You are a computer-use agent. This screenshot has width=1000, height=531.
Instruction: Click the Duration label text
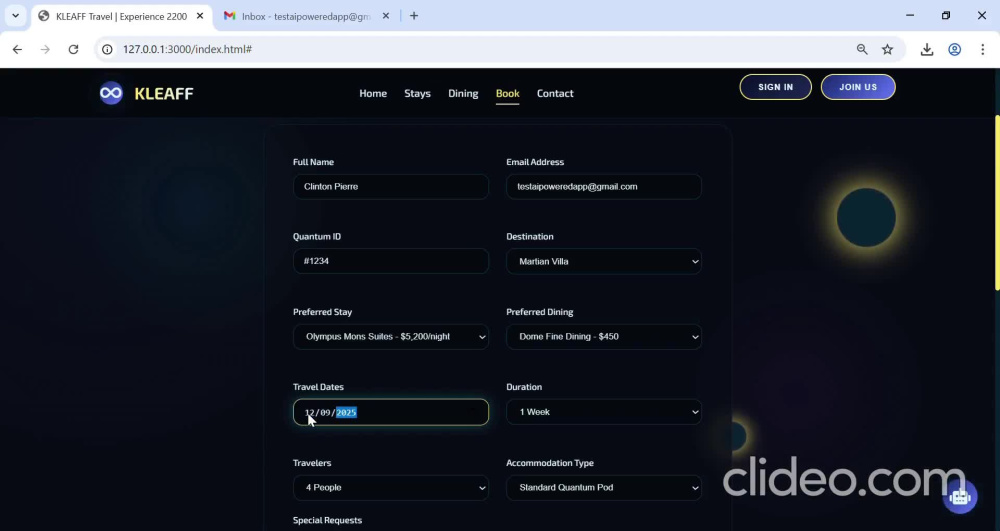click(x=524, y=387)
